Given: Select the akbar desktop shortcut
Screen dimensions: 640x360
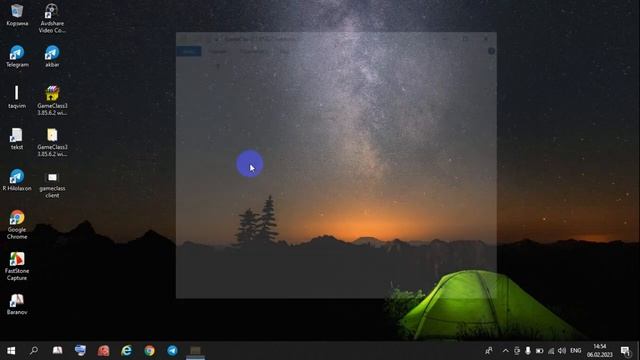Looking at the screenshot, I should pyautogui.click(x=52, y=56).
